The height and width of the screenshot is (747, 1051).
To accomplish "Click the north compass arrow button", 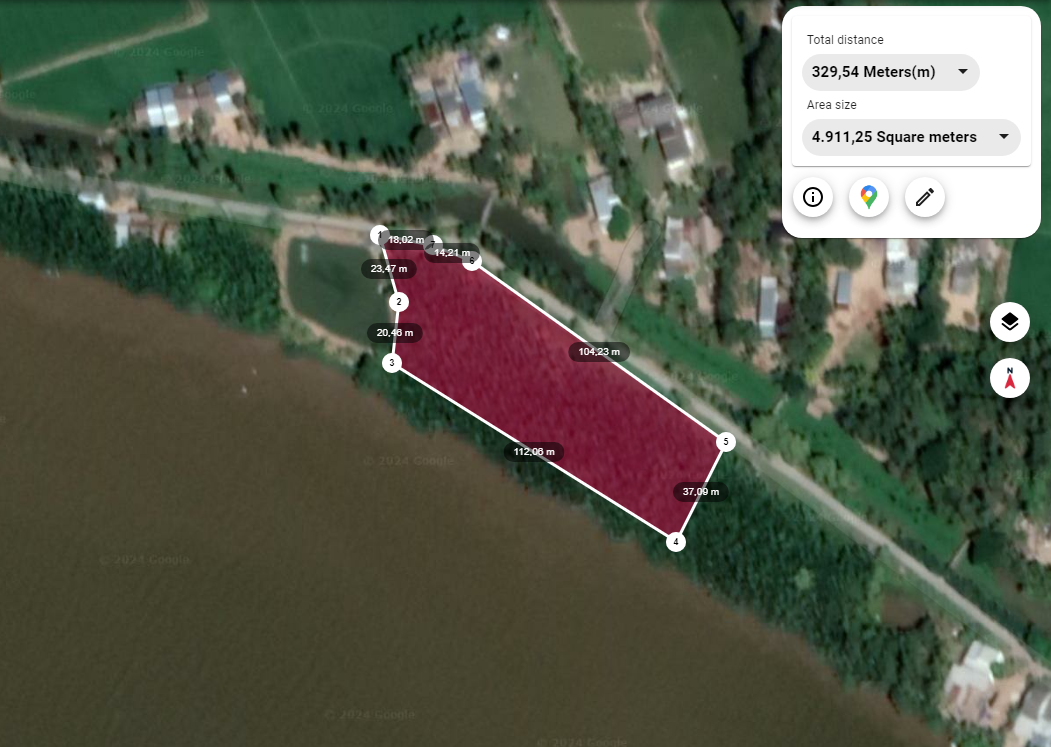I will [x=1009, y=378].
